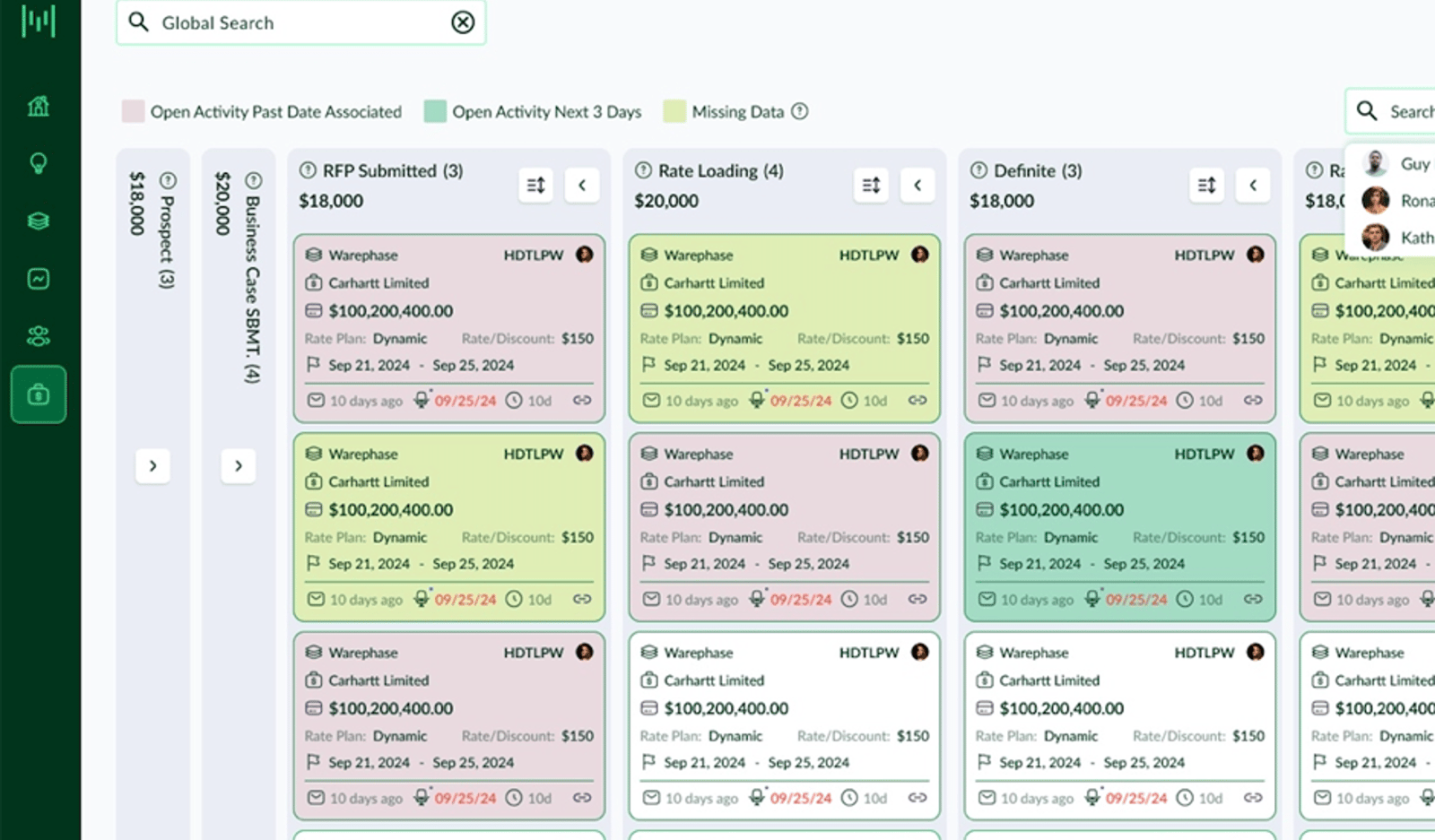Click the info icon beside Definite
Screen dimensions: 1435x840
click(978, 170)
